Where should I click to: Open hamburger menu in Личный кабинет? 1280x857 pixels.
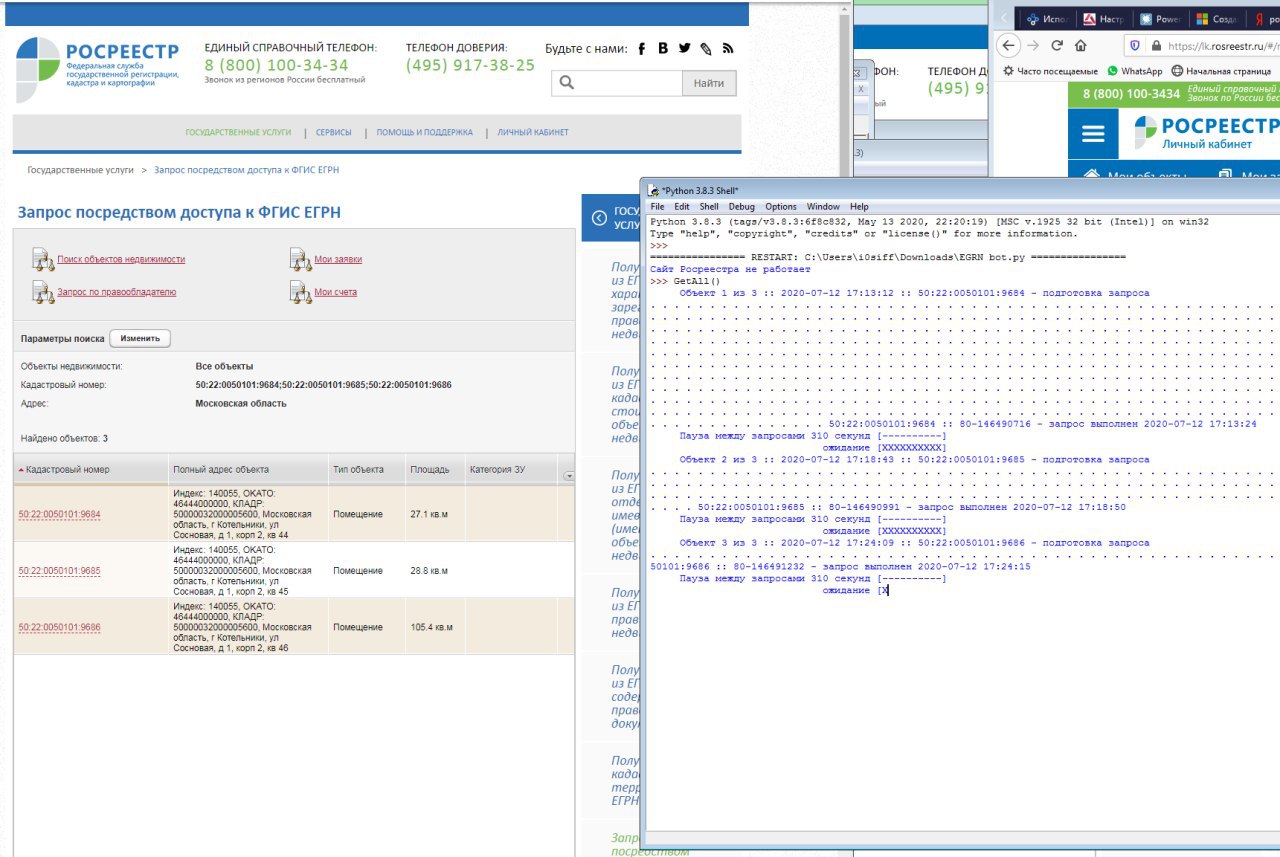tap(1094, 134)
